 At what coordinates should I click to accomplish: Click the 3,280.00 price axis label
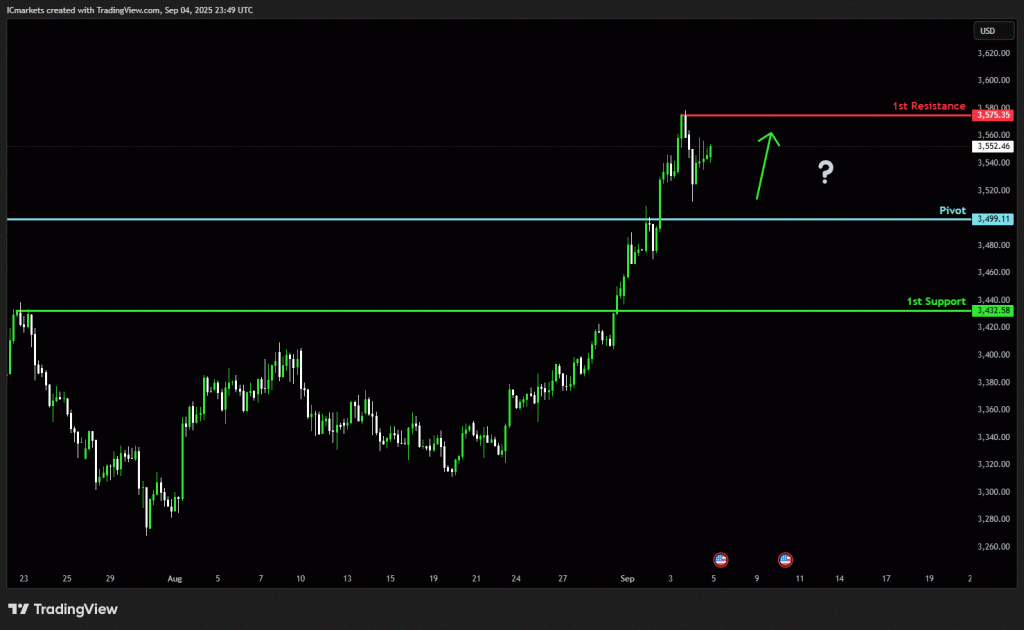(993, 519)
